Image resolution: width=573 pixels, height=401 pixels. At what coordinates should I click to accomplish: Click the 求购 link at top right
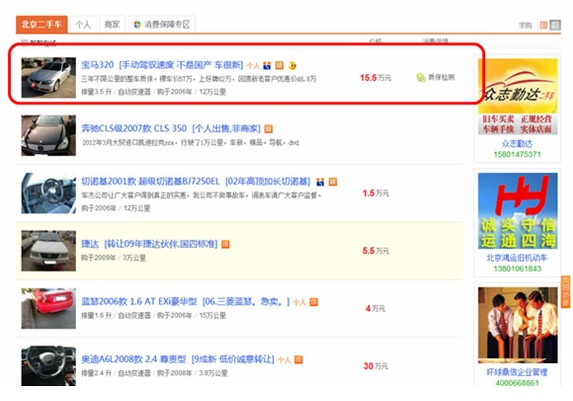click(525, 25)
